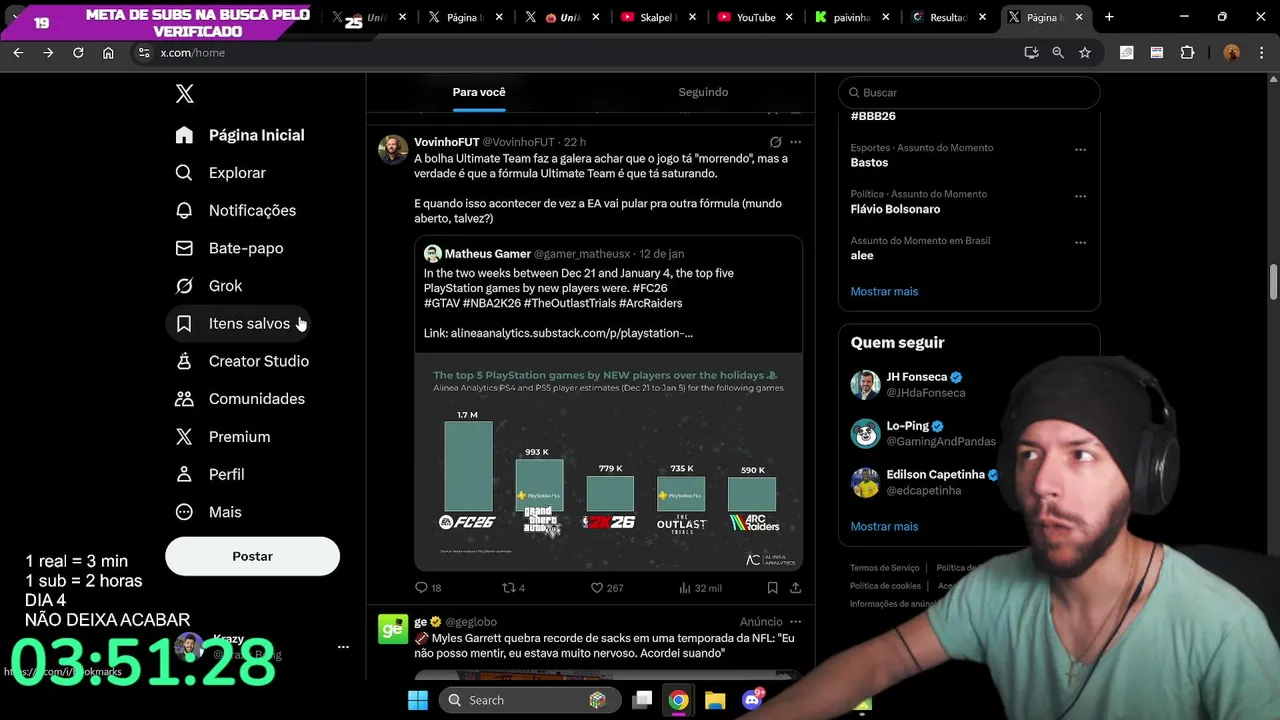
Task: Click Buscar search field
Action: point(969,92)
